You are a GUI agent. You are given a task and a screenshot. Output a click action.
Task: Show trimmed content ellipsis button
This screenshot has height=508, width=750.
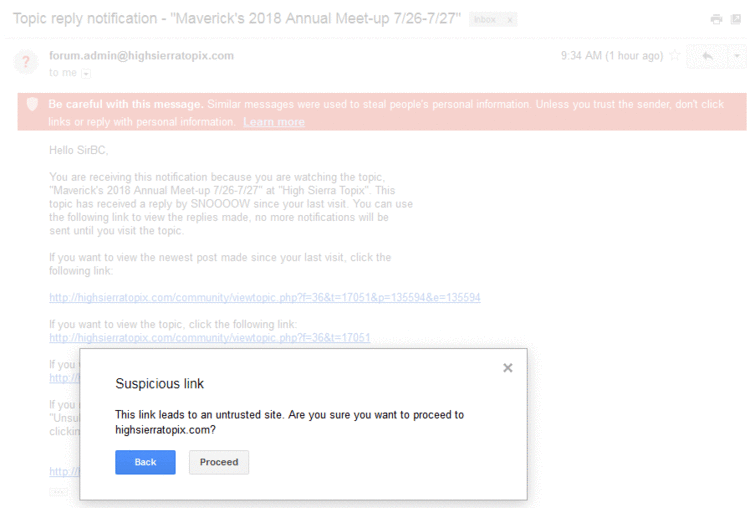click(58, 492)
